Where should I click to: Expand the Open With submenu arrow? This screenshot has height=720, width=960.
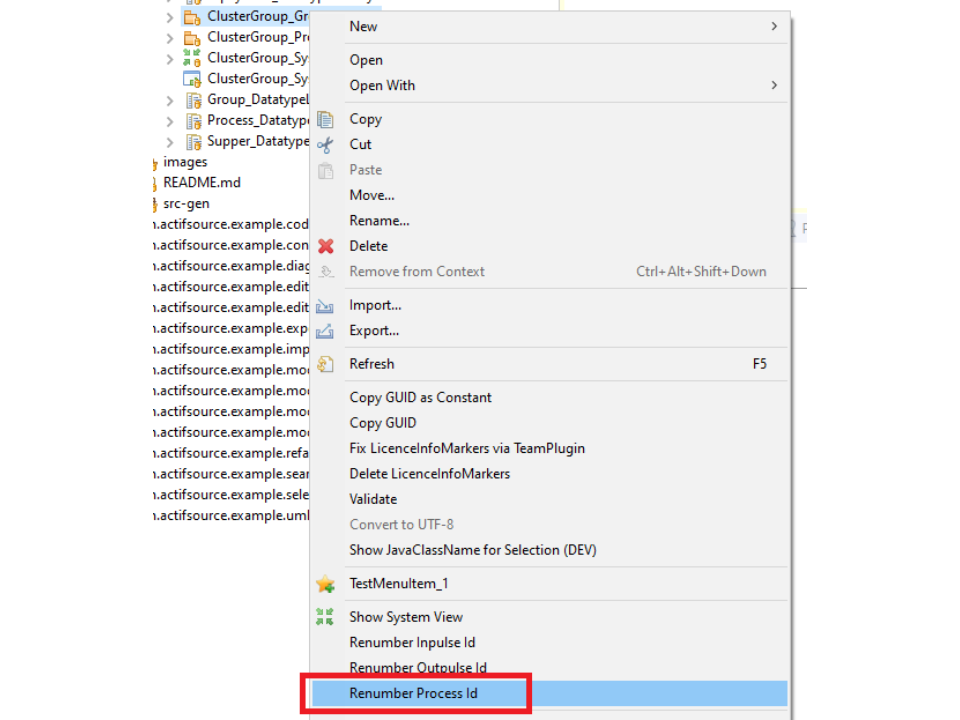pos(774,85)
